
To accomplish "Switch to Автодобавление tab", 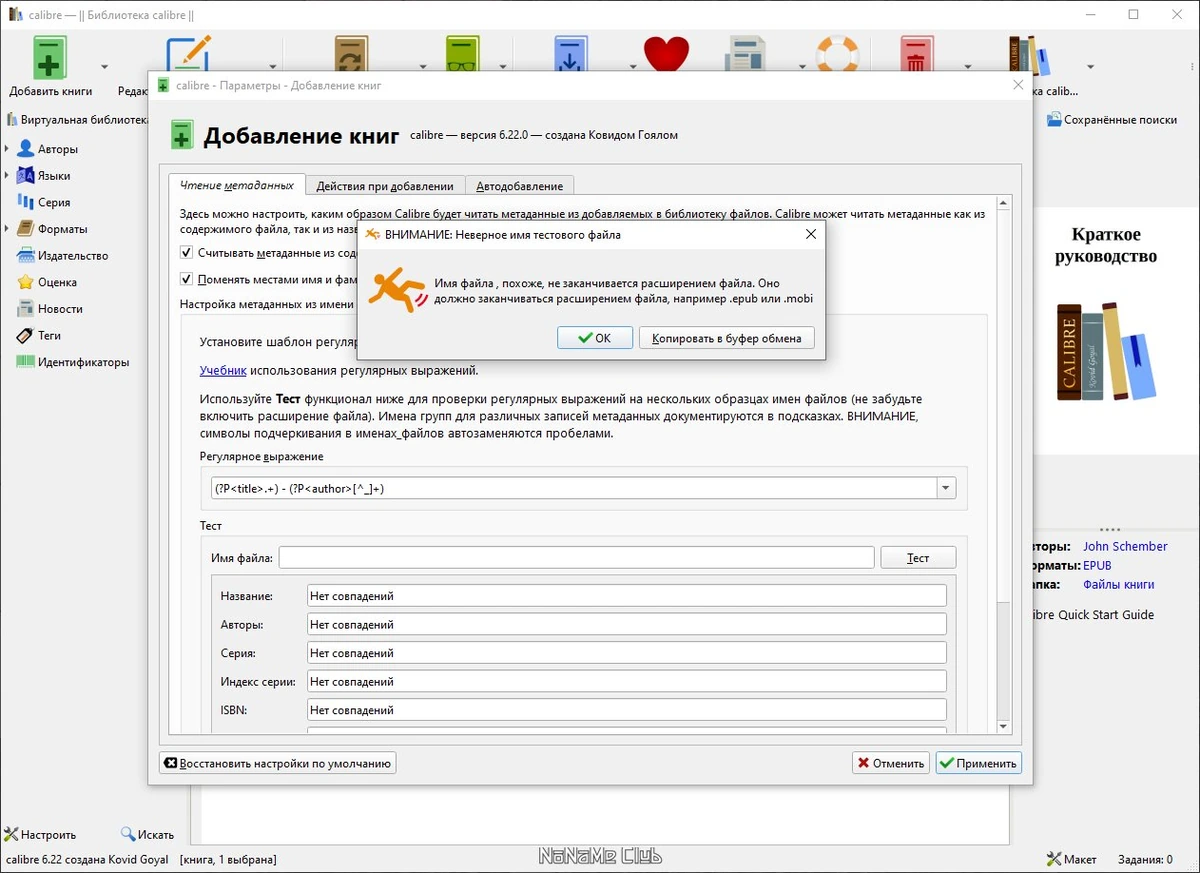I will (520, 186).
